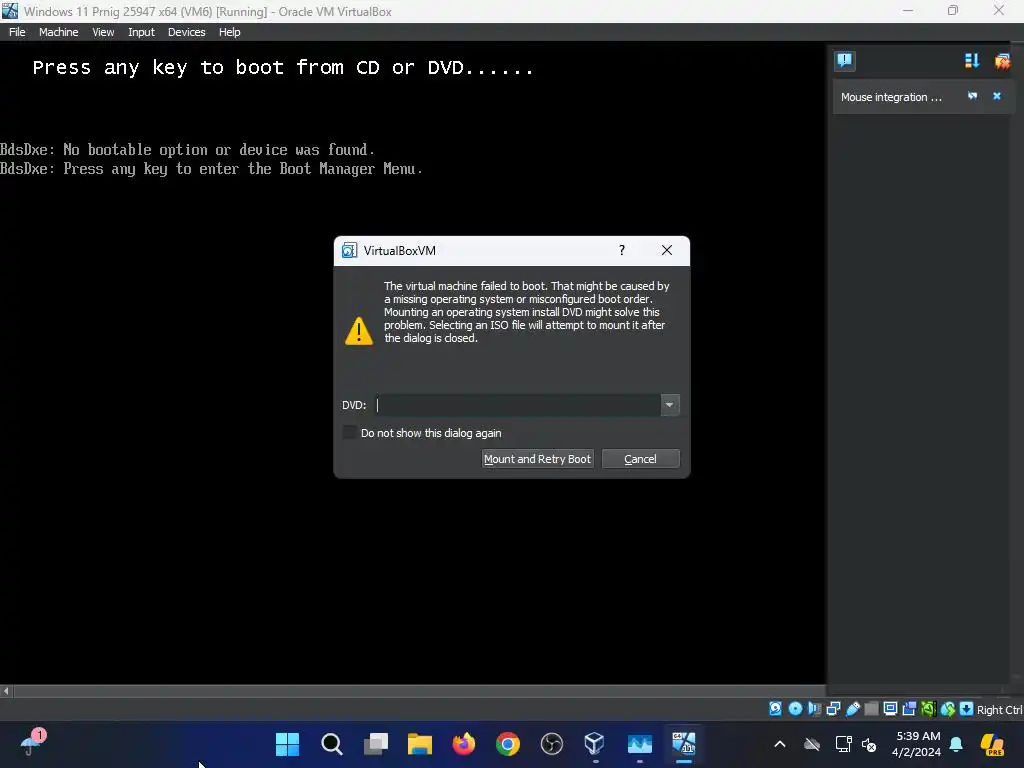
Task: Launch Firefox from the taskbar
Action: (464, 744)
